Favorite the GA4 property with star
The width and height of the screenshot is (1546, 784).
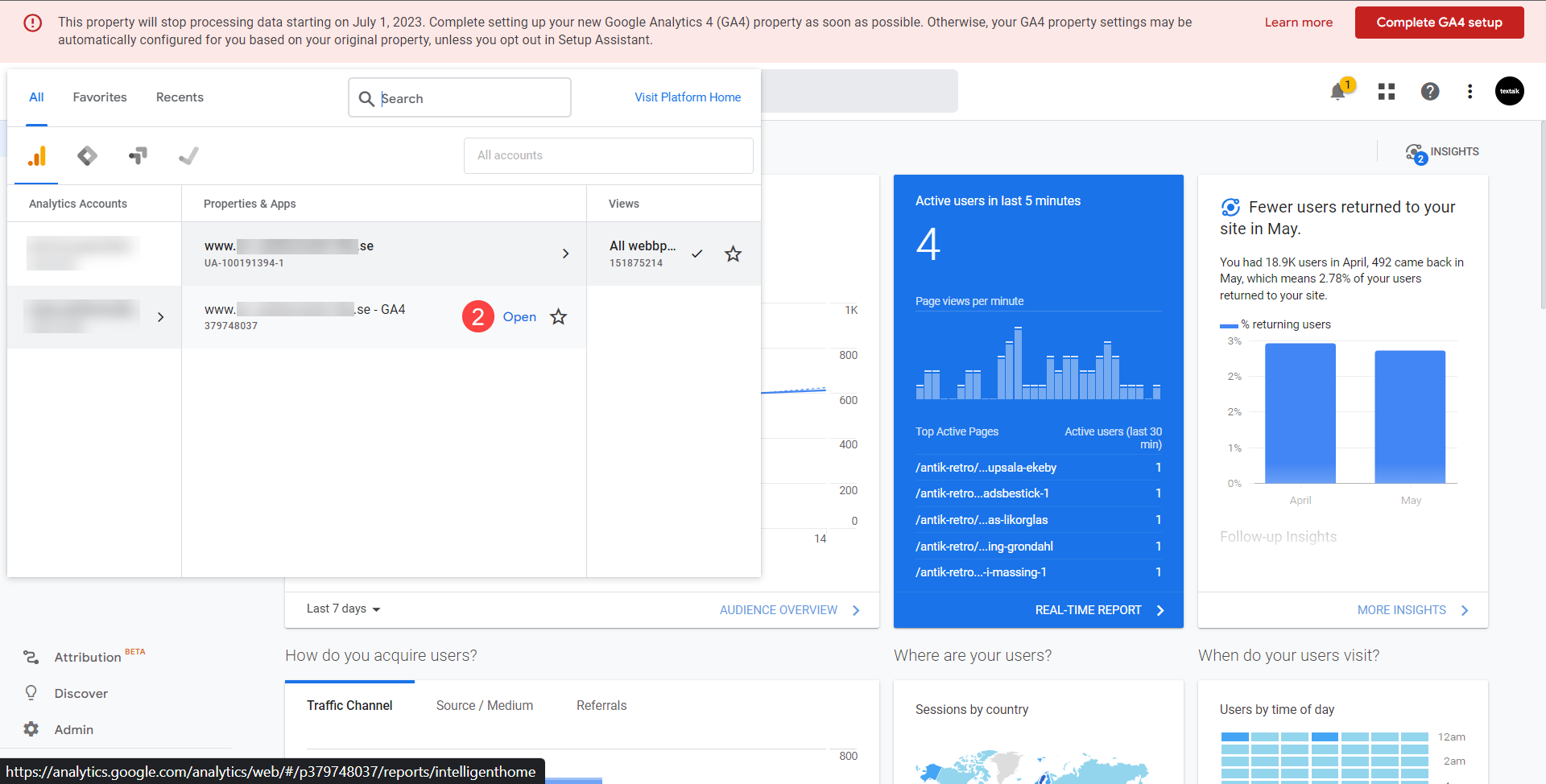pyautogui.click(x=558, y=317)
